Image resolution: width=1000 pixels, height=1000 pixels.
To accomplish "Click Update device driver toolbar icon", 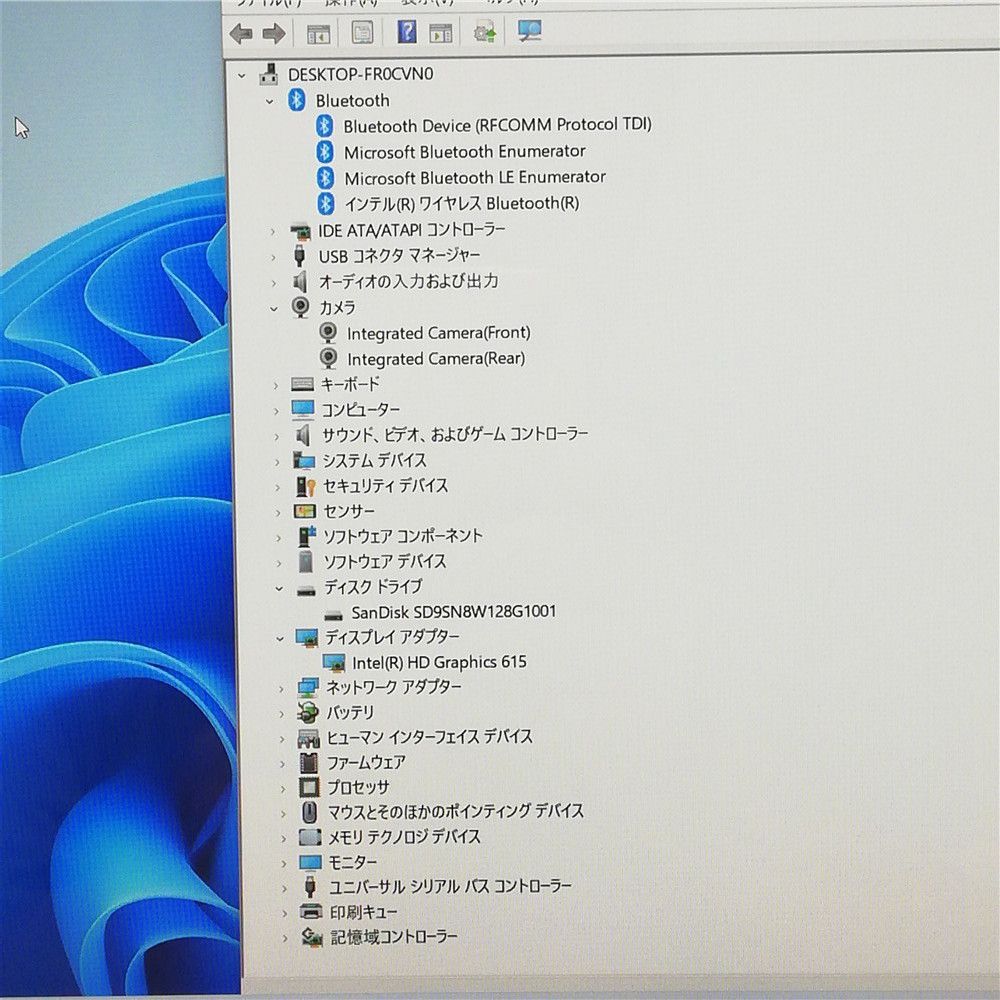I will pyautogui.click(x=485, y=33).
